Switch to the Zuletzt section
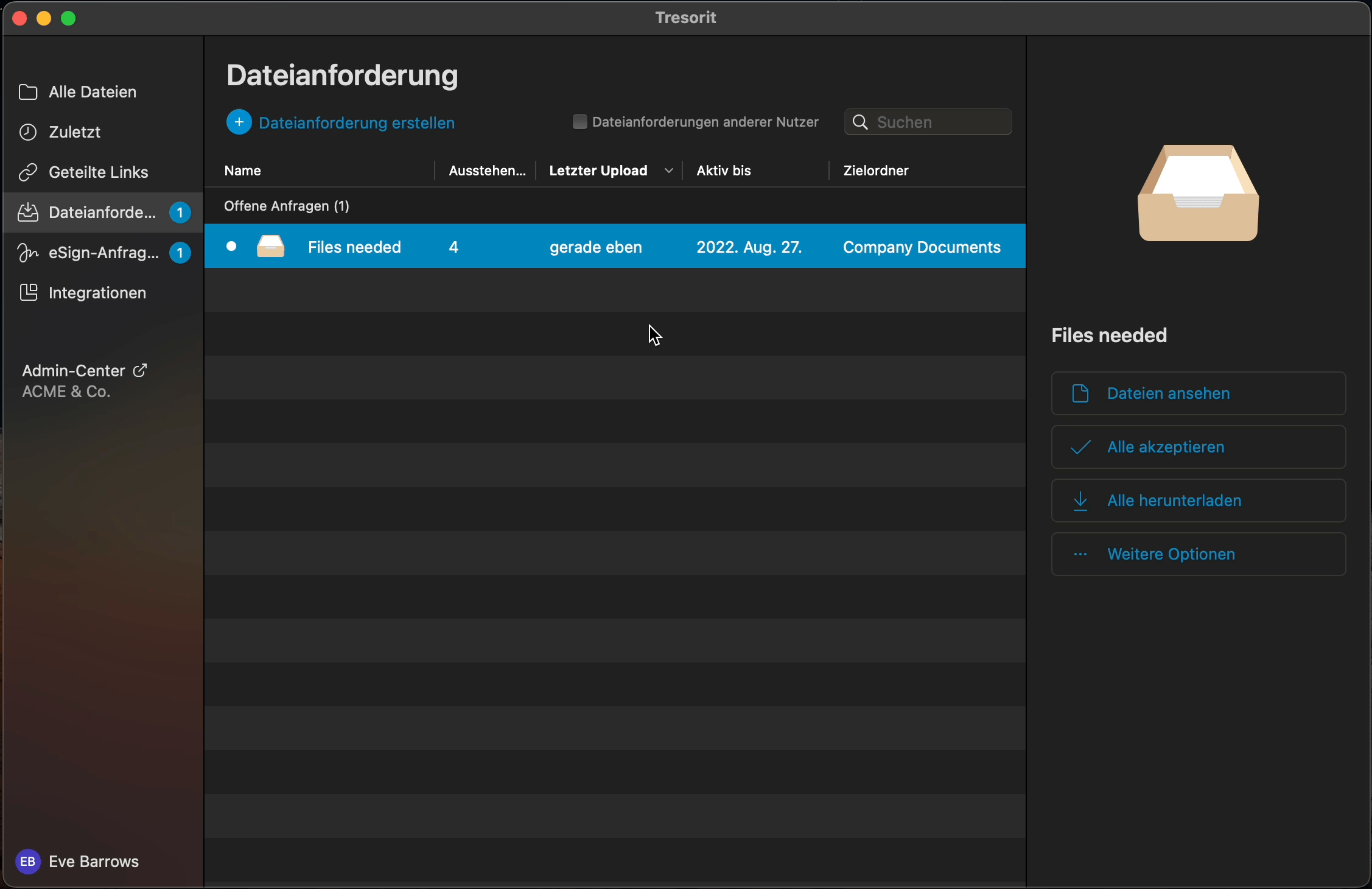Viewport: 1372px width, 889px height. coord(103,132)
